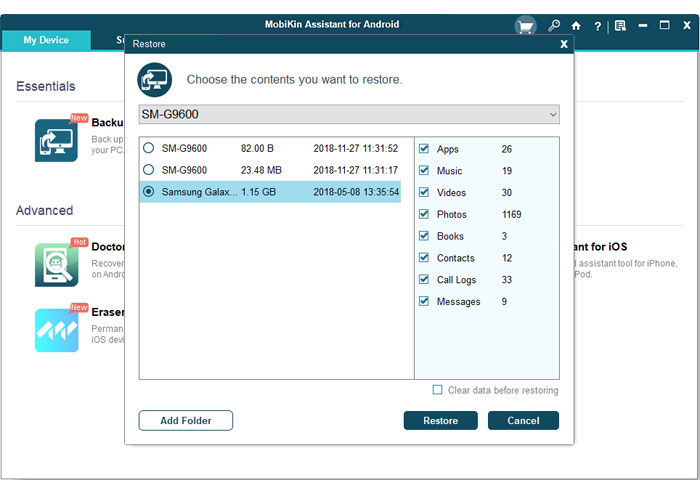Open the feedback note icon in title bar
Screen dimensions: 700x480
(620, 26)
